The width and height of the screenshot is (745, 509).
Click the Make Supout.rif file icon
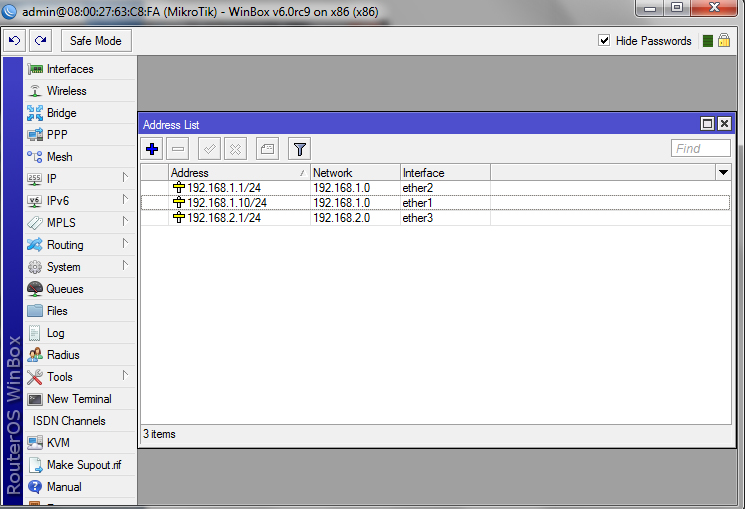click(36, 465)
